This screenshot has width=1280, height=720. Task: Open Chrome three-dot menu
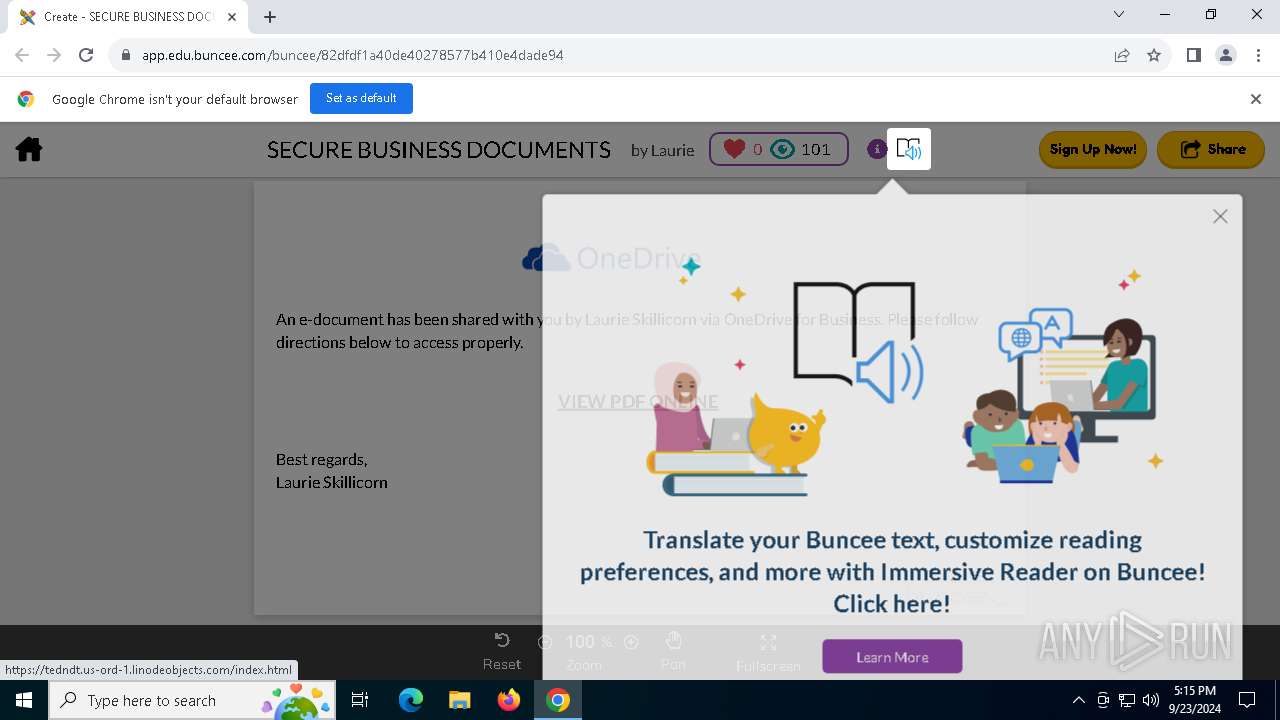coord(1259,55)
